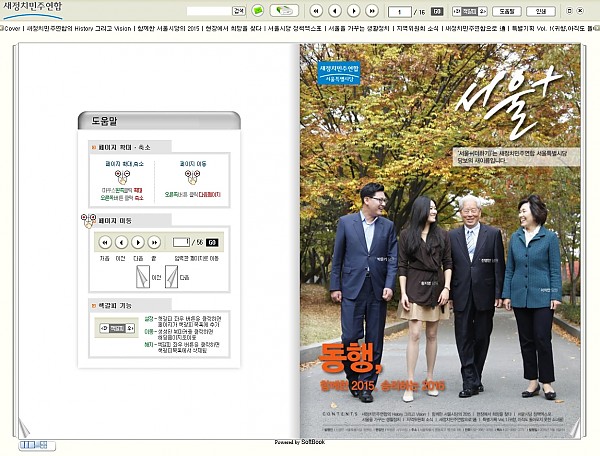Open the 특별기획 Vol. 1 section tab
This screenshot has height=456, width=600.
tap(553, 28)
